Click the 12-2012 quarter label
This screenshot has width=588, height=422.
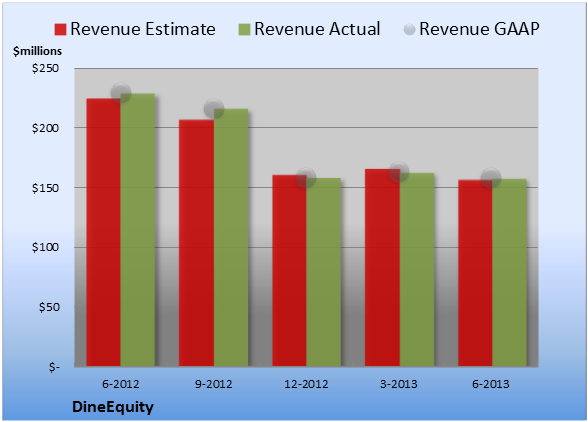tap(306, 384)
